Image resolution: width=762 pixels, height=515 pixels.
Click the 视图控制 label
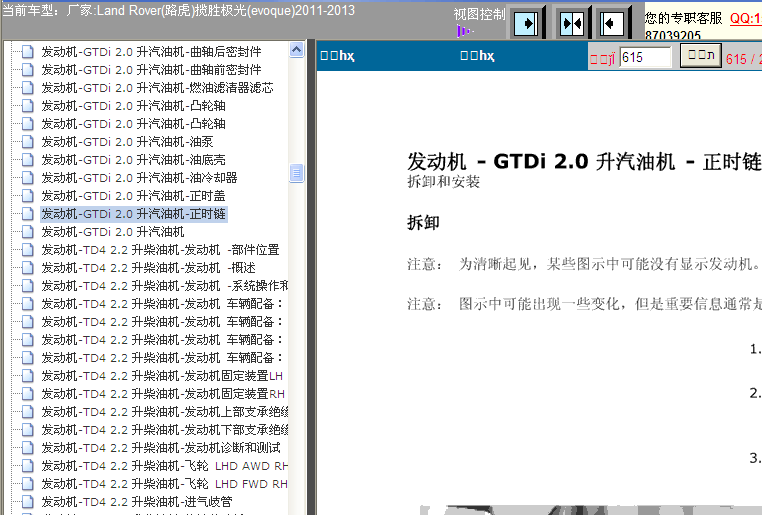click(x=479, y=15)
